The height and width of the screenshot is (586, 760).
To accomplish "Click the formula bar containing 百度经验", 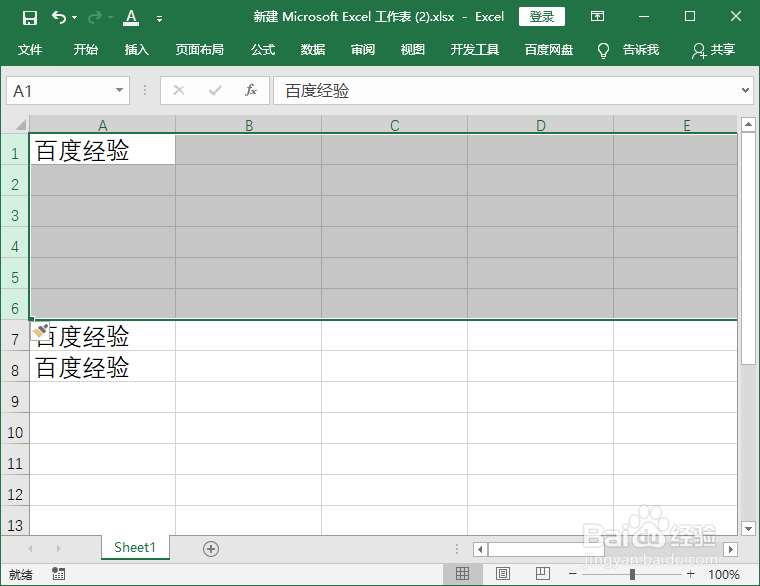I will (504, 91).
